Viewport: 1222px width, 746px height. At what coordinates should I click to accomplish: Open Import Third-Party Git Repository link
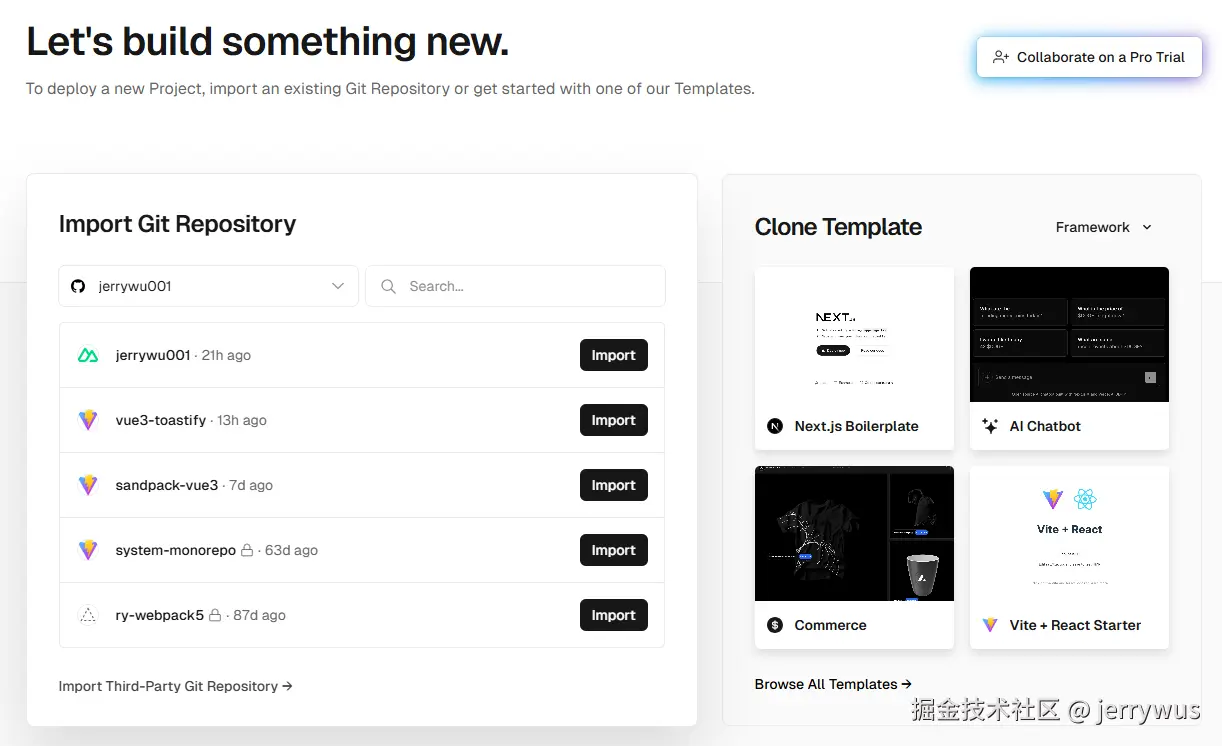click(176, 686)
